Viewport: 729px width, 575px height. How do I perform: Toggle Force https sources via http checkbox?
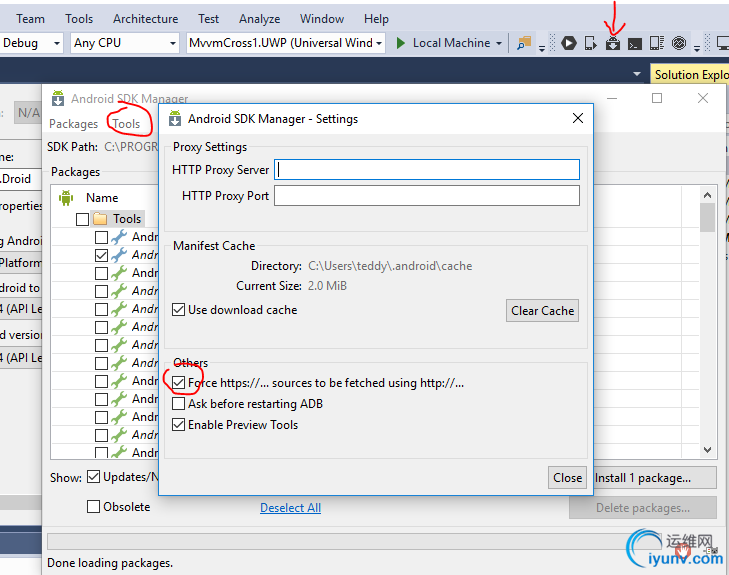(x=179, y=383)
